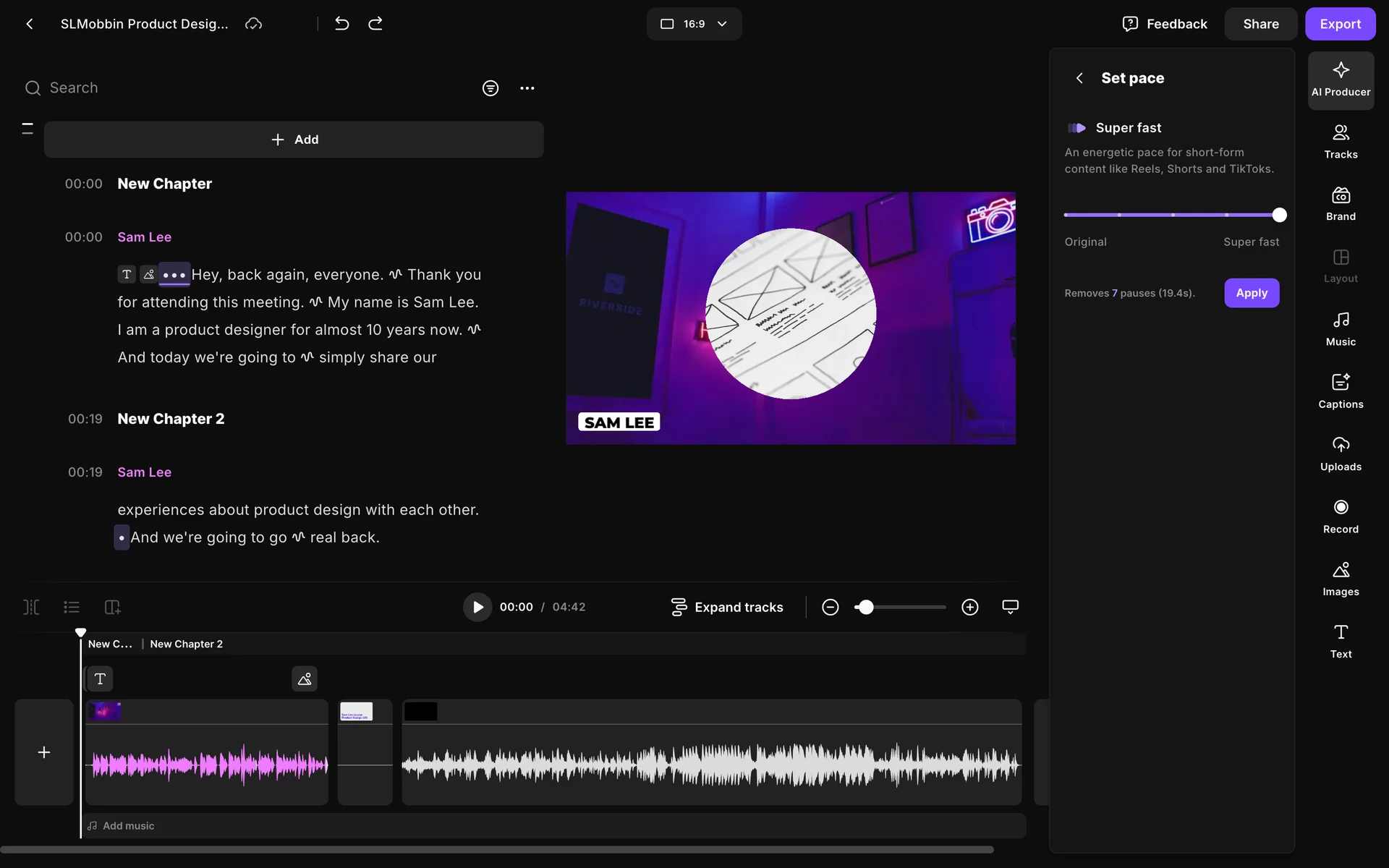Open the Text sidebar tab
1389x868 pixels.
[x=1341, y=641]
